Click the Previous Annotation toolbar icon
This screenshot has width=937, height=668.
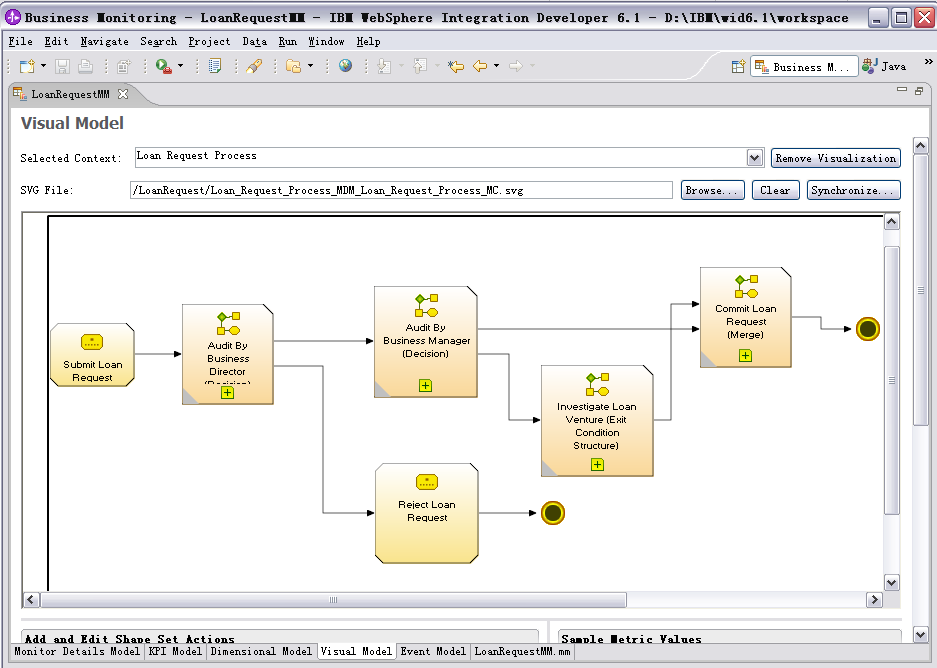421,66
